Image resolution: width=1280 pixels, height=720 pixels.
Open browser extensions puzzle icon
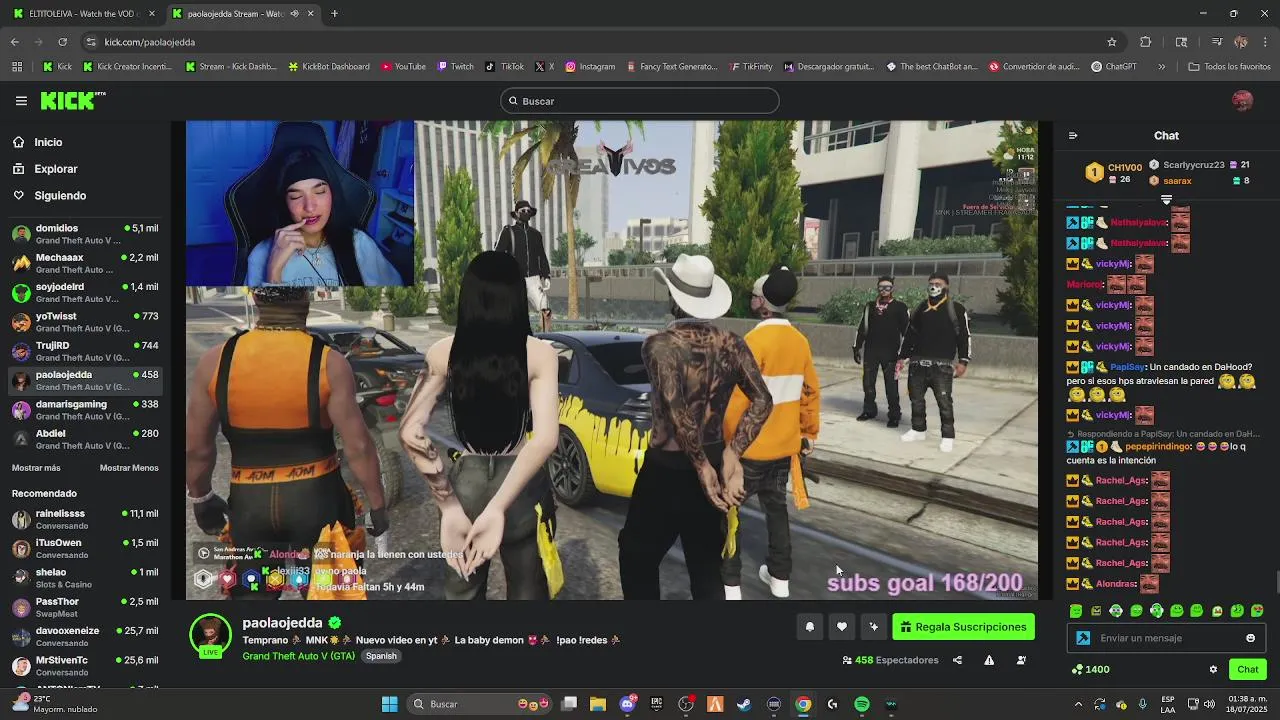(x=1145, y=42)
